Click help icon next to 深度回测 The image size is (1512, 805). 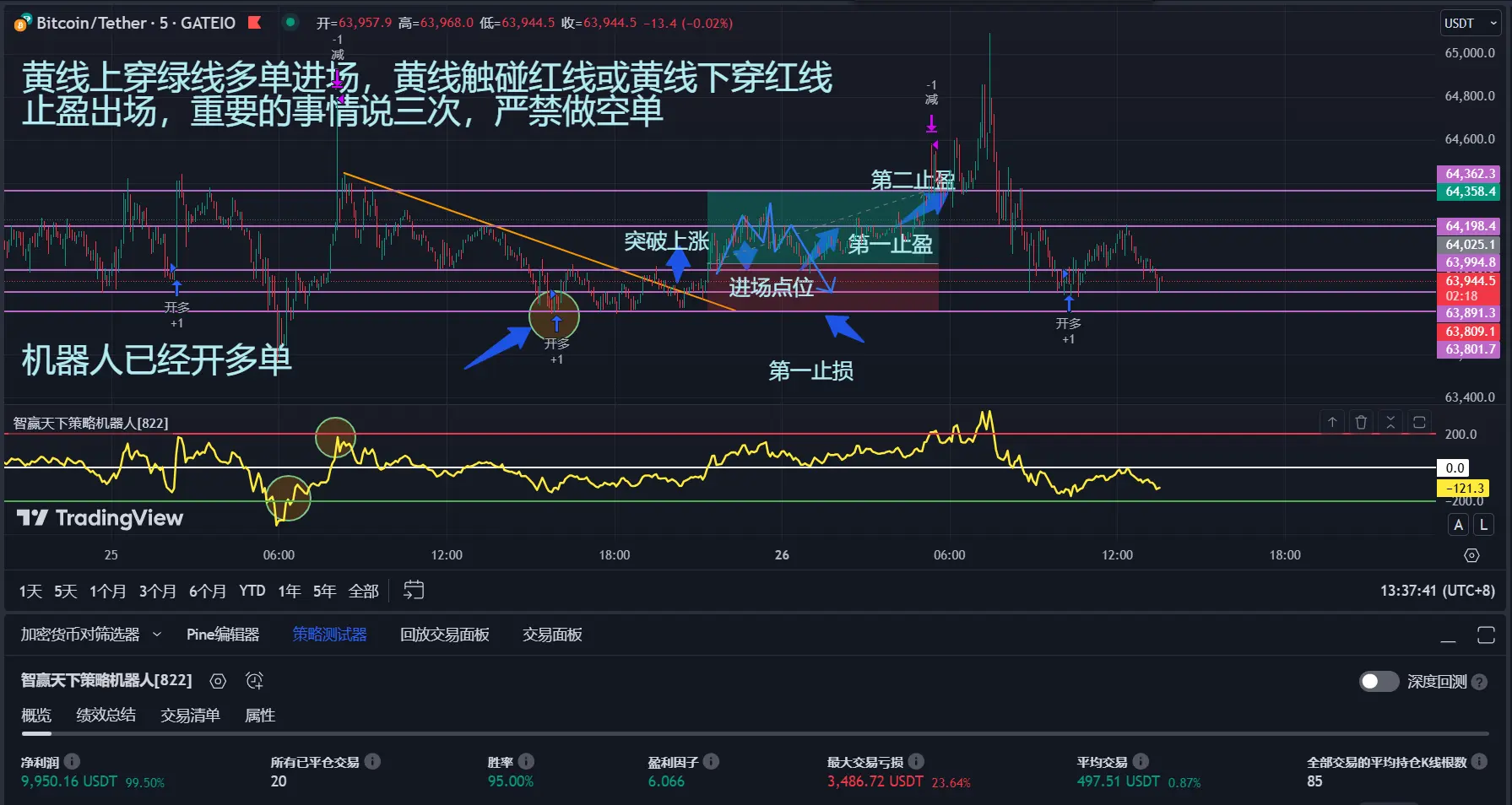pyautogui.click(x=1479, y=682)
